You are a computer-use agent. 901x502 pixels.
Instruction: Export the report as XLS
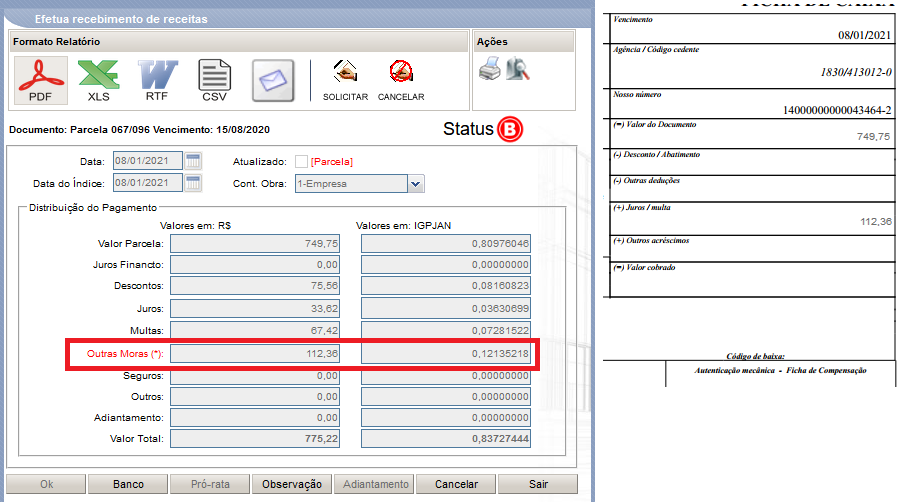click(99, 80)
